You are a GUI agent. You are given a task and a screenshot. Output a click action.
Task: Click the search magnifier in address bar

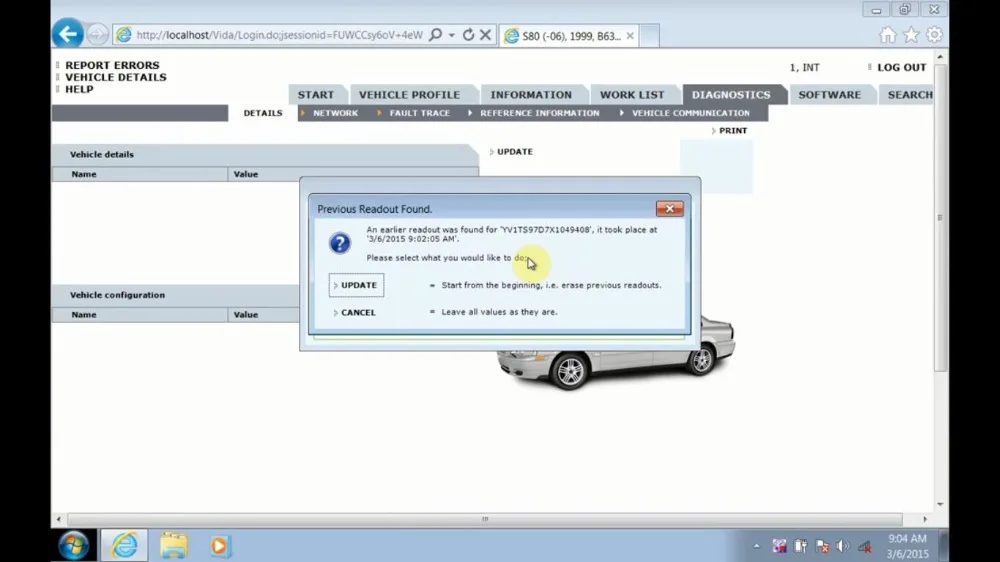(436, 35)
